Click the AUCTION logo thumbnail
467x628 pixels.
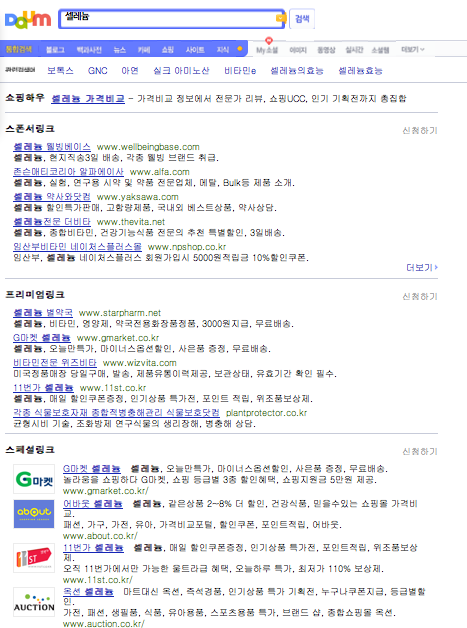point(34,602)
